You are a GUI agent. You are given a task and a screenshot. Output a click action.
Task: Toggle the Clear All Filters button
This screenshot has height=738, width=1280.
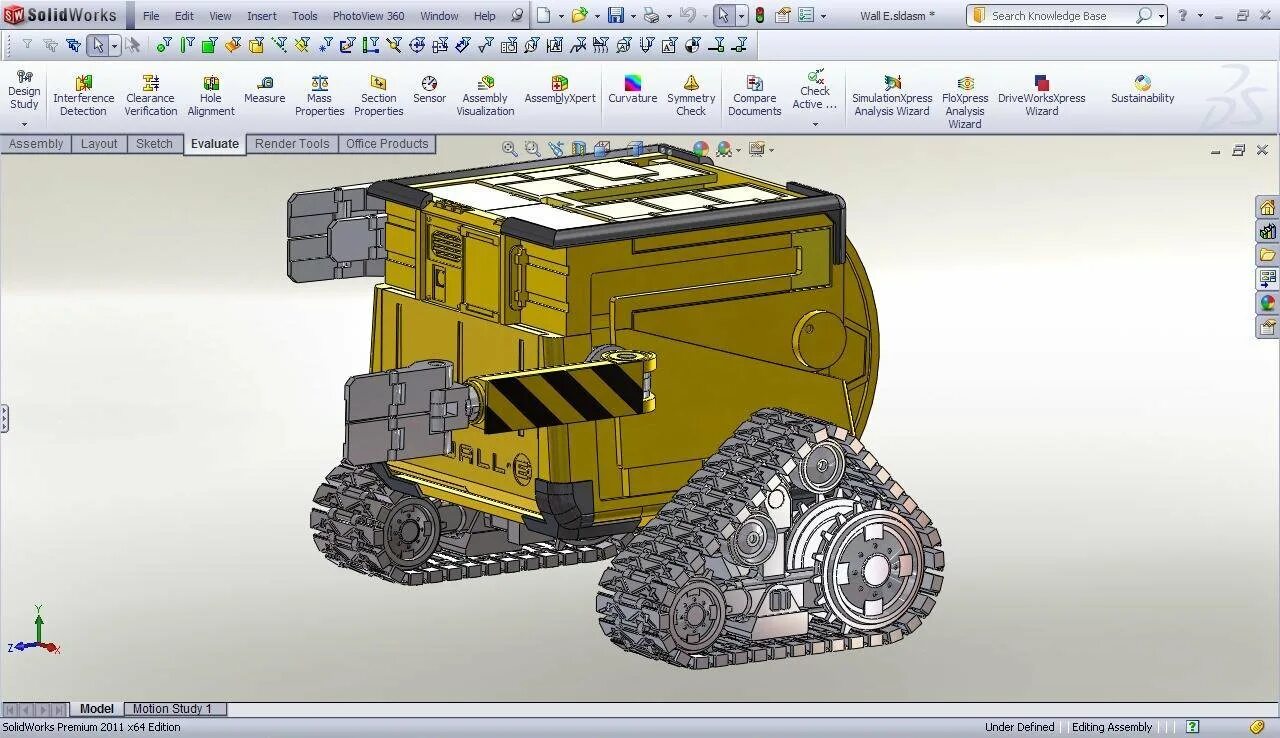50,45
